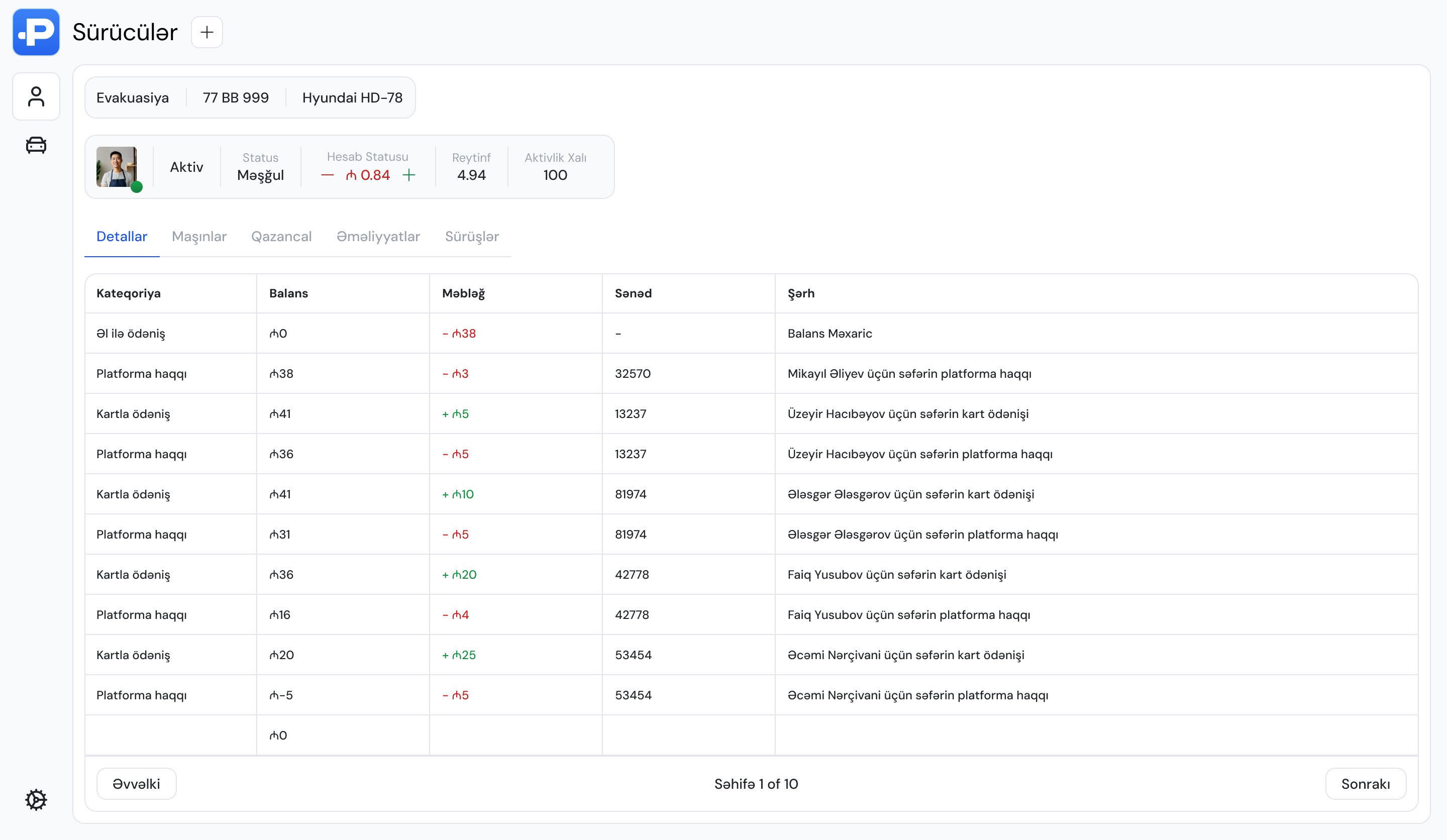Image resolution: width=1447 pixels, height=840 pixels.
Task: Go to the Sürüşlər tab
Action: coord(471,237)
